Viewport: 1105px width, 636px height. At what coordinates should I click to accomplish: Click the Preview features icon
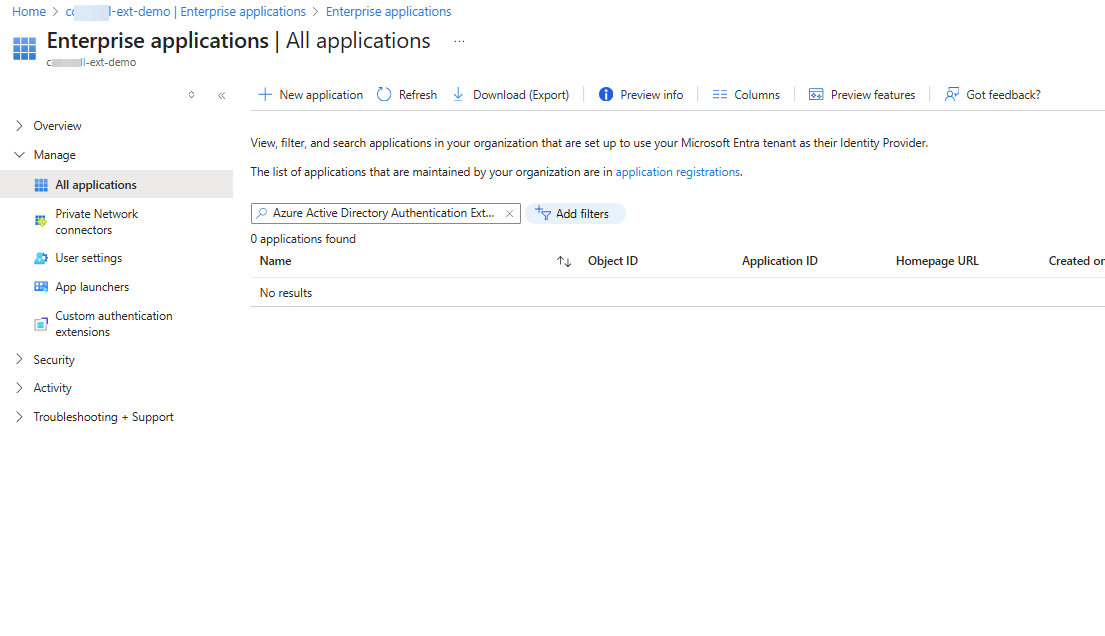816,94
